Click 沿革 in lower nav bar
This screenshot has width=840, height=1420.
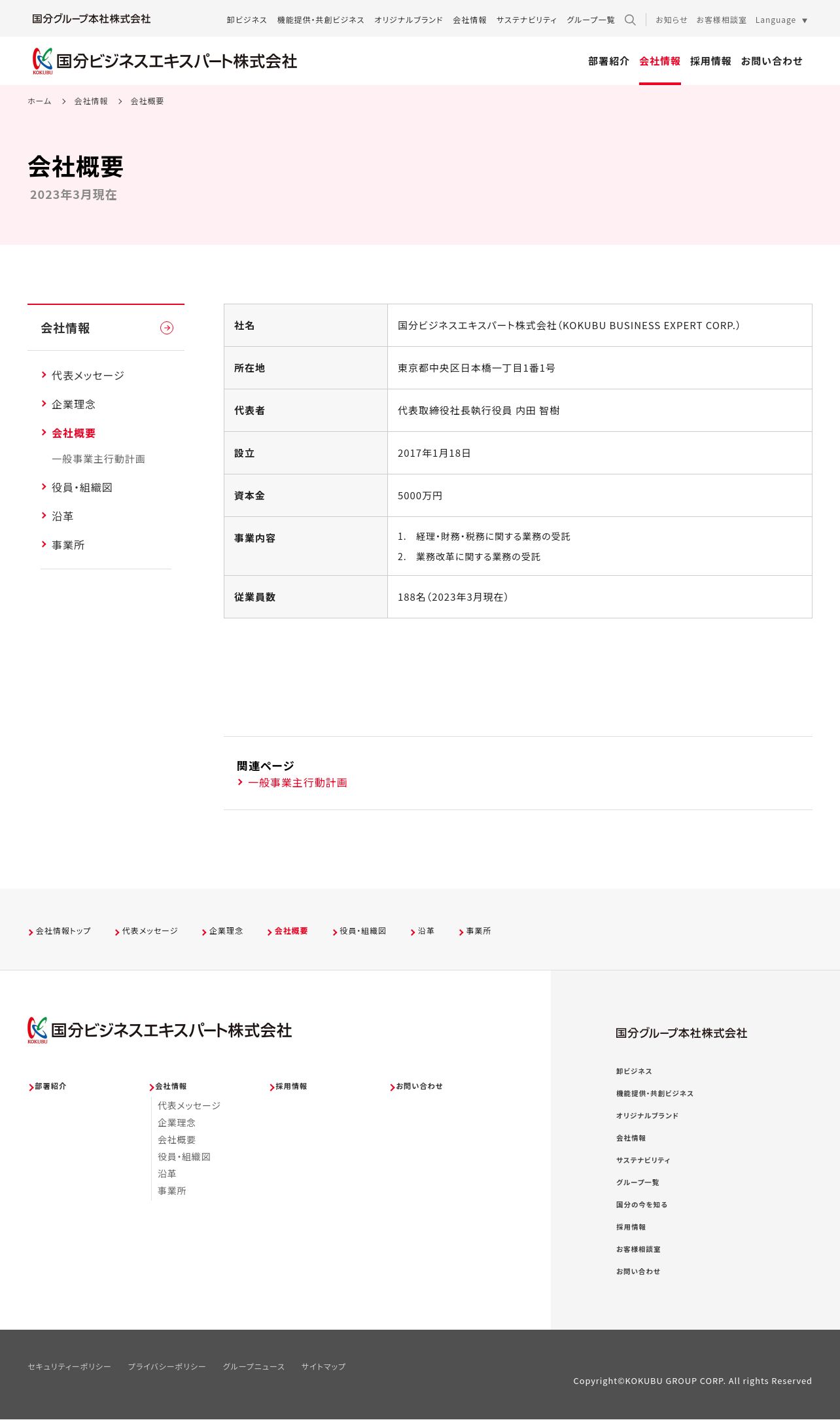425,931
